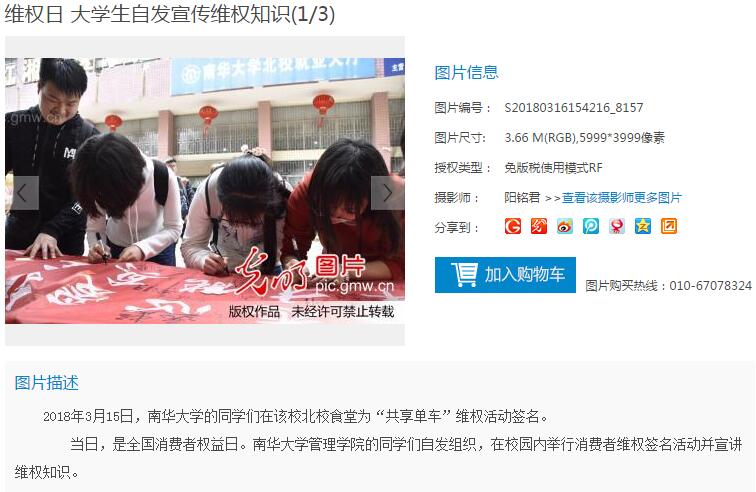
Task: Click the pic.gmw.cn watermark on photo
Action: 354,287
